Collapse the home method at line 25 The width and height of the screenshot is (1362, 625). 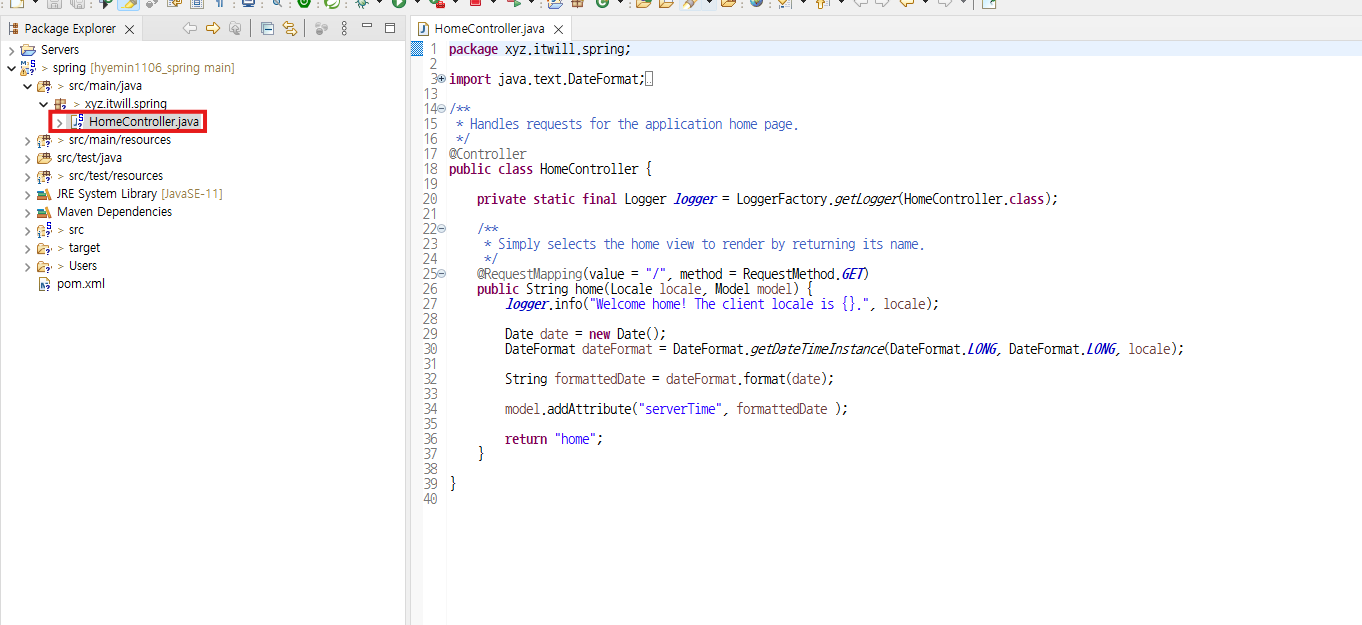(442, 274)
